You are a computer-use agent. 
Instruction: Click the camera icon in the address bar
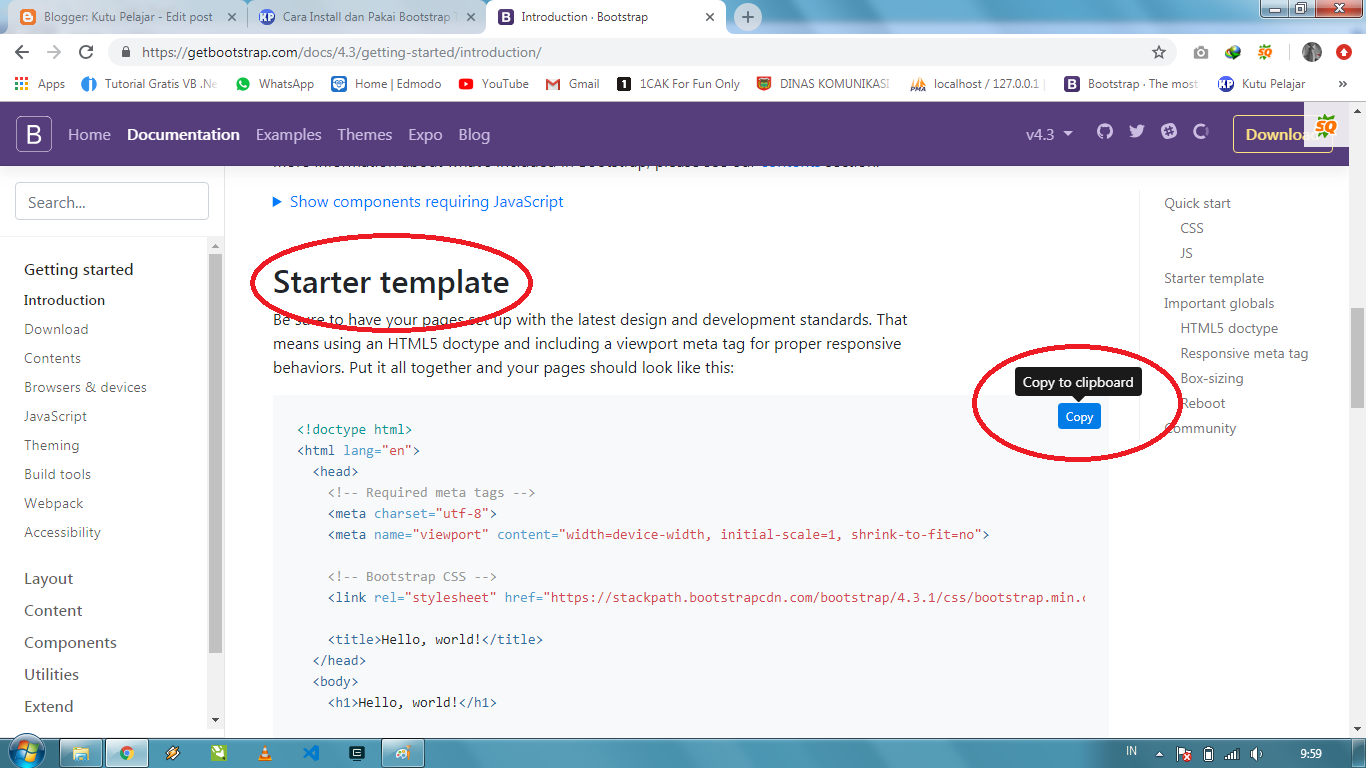point(1201,52)
